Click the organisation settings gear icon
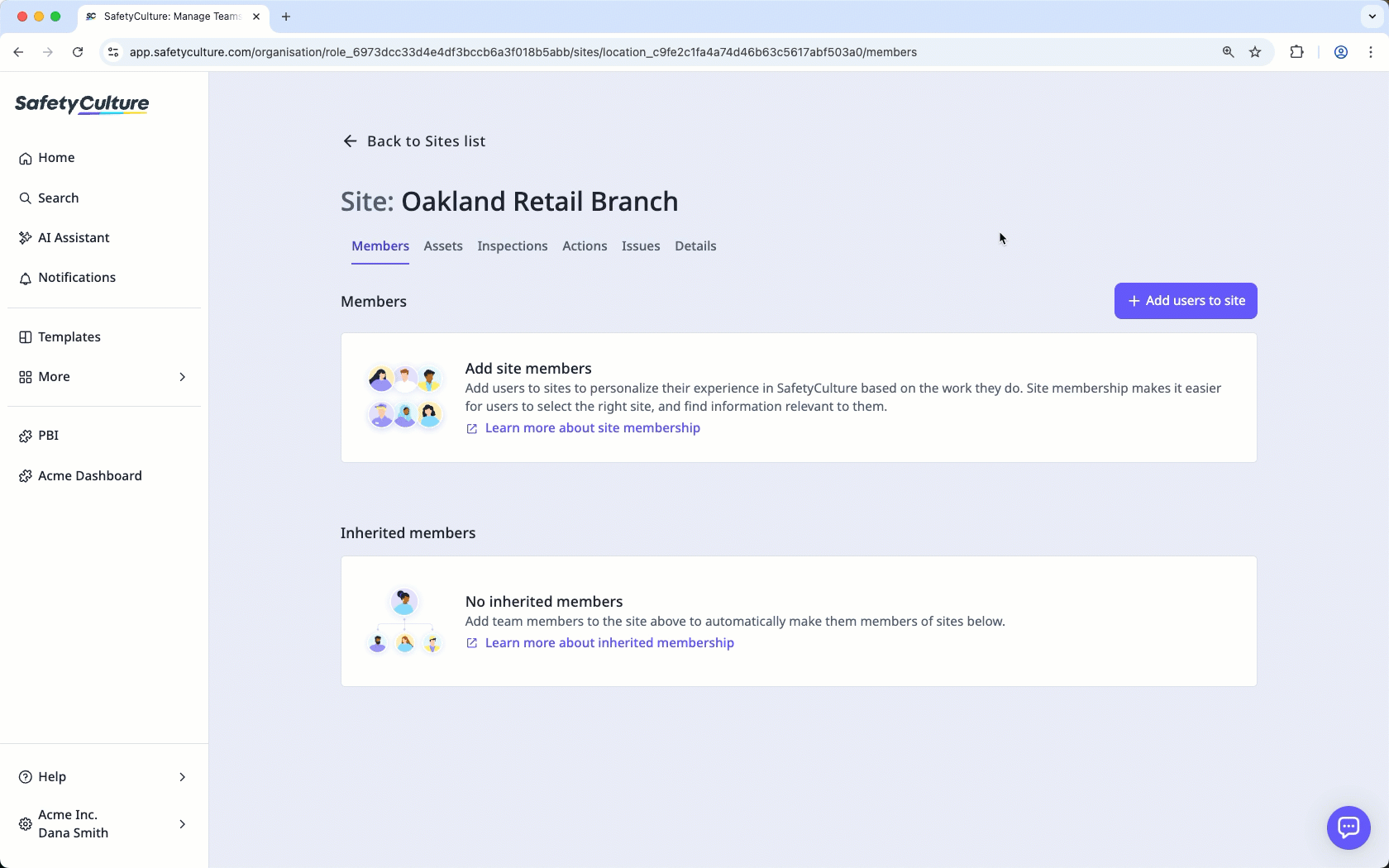Image resolution: width=1389 pixels, height=868 pixels. [26, 824]
